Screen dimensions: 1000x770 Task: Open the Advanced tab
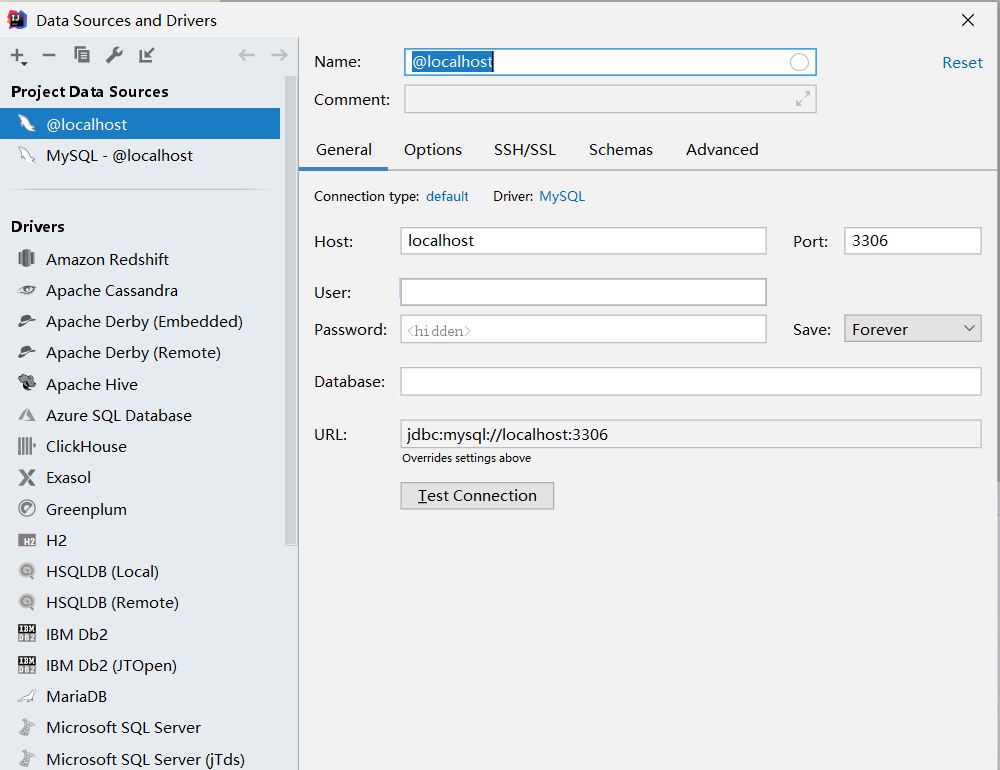(722, 150)
